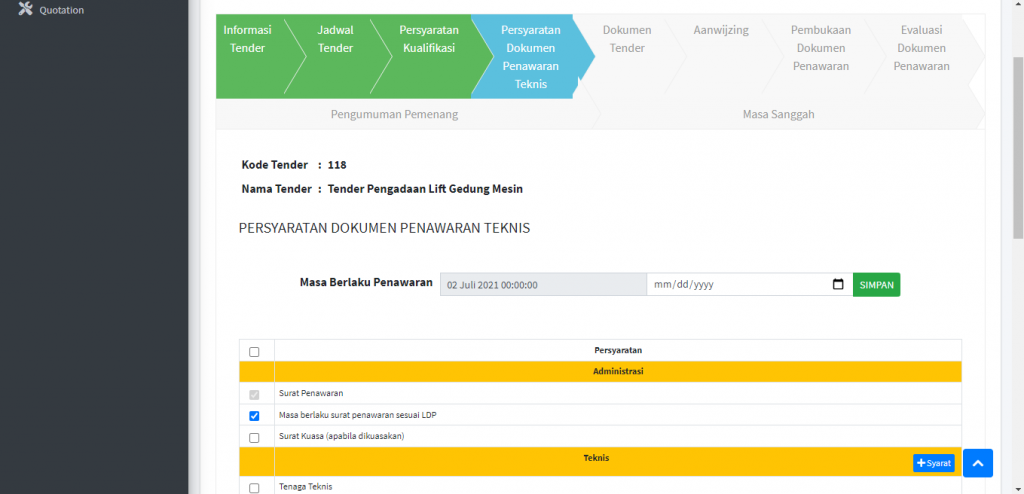
Task: Check Surat Kuasa (apabila dikuasakan) checkbox
Action: pos(254,437)
